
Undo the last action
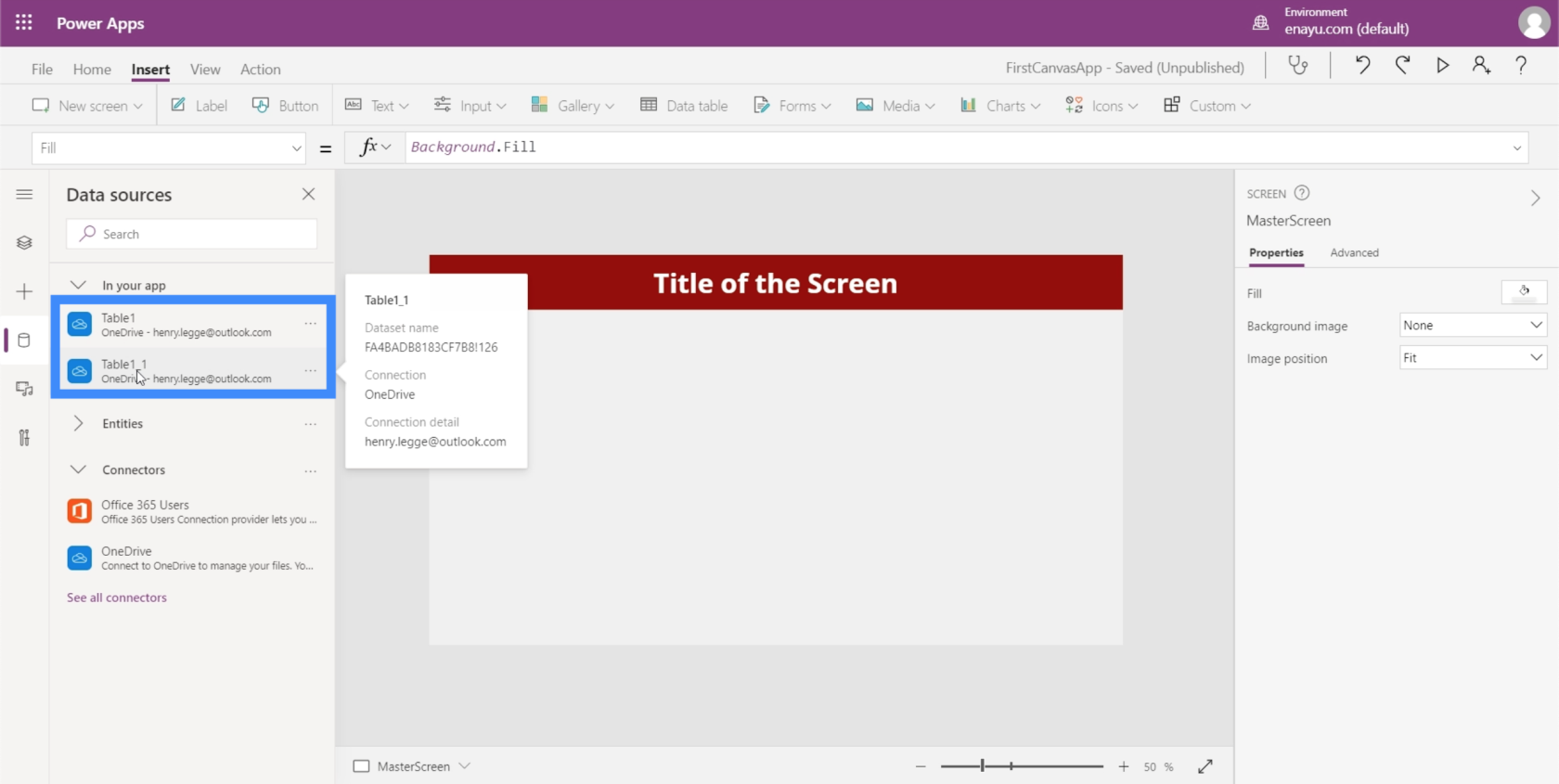(x=1362, y=65)
